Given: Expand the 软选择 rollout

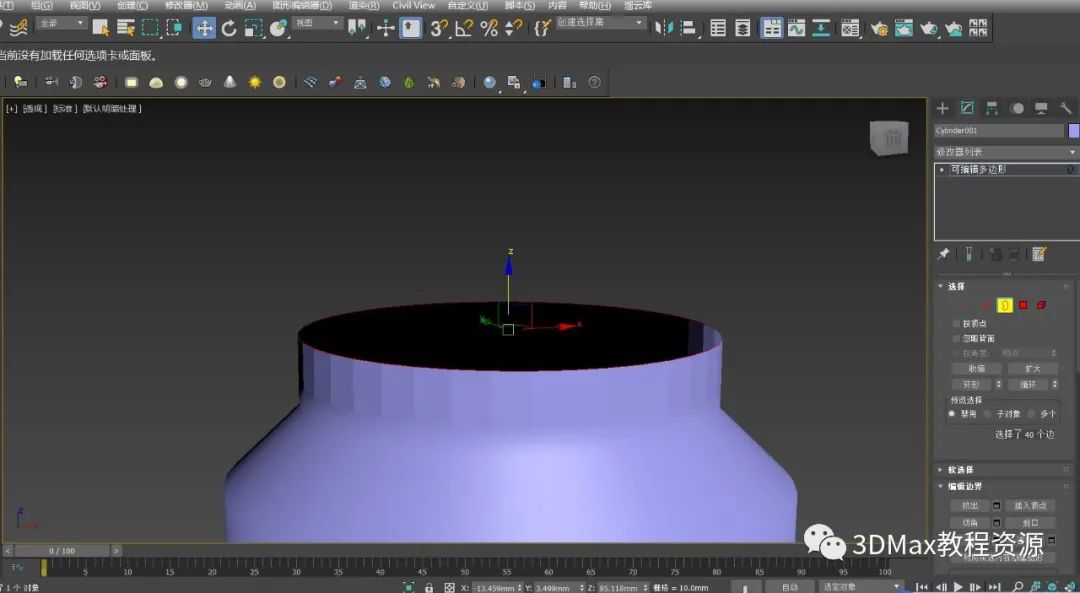Looking at the screenshot, I should tap(960, 470).
